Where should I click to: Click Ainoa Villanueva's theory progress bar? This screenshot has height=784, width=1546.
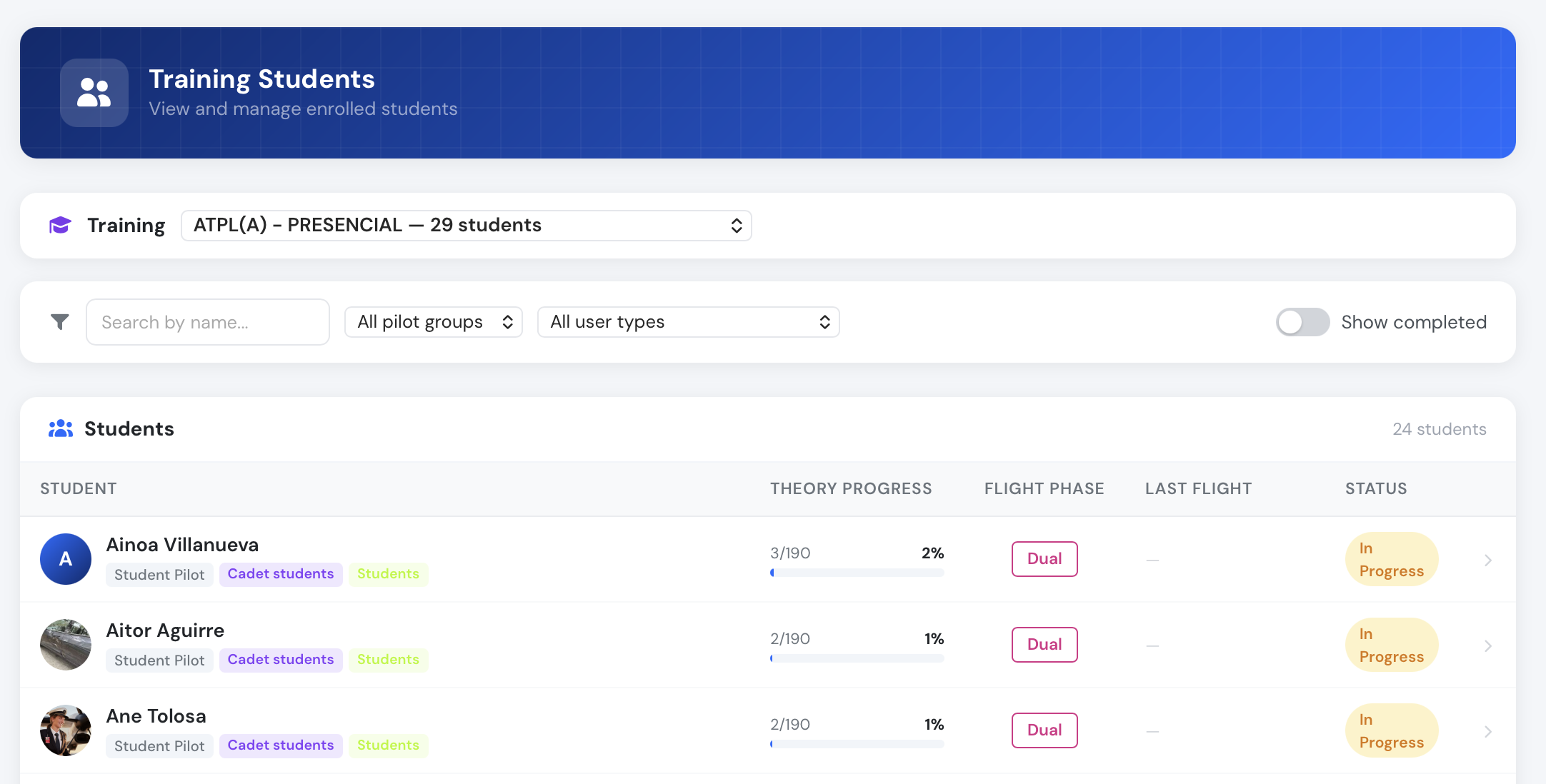point(857,573)
